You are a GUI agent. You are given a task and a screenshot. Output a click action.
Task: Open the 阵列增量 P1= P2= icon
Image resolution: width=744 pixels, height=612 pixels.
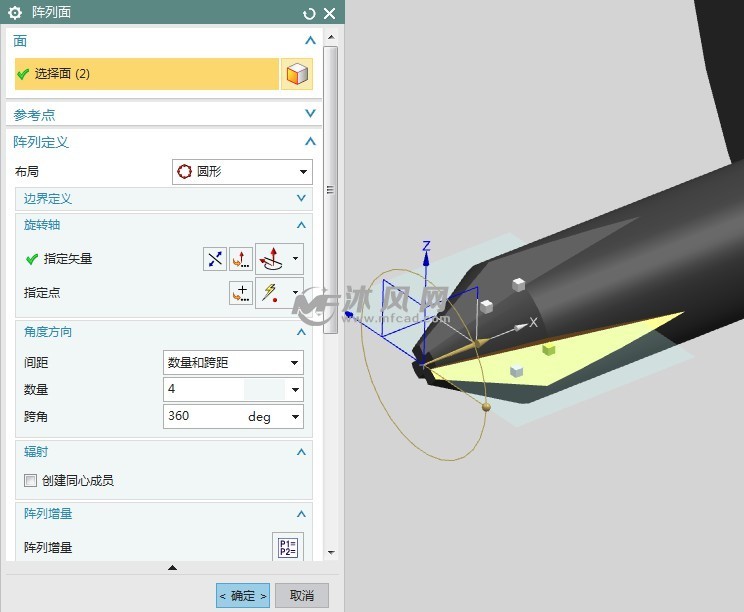[x=288, y=547]
